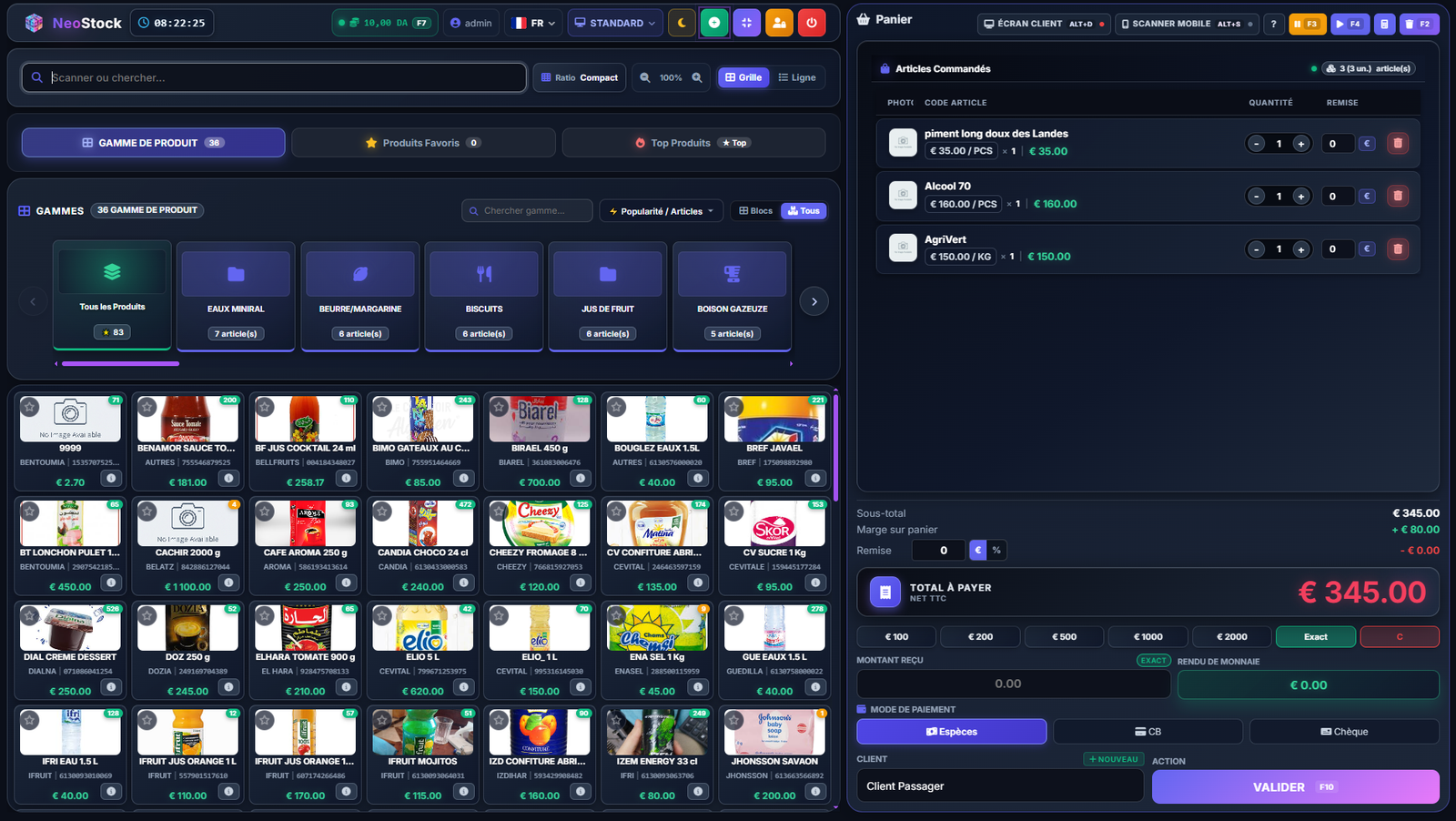Add new client with NOUVEAU button
1456x821 pixels.
click(1113, 759)
